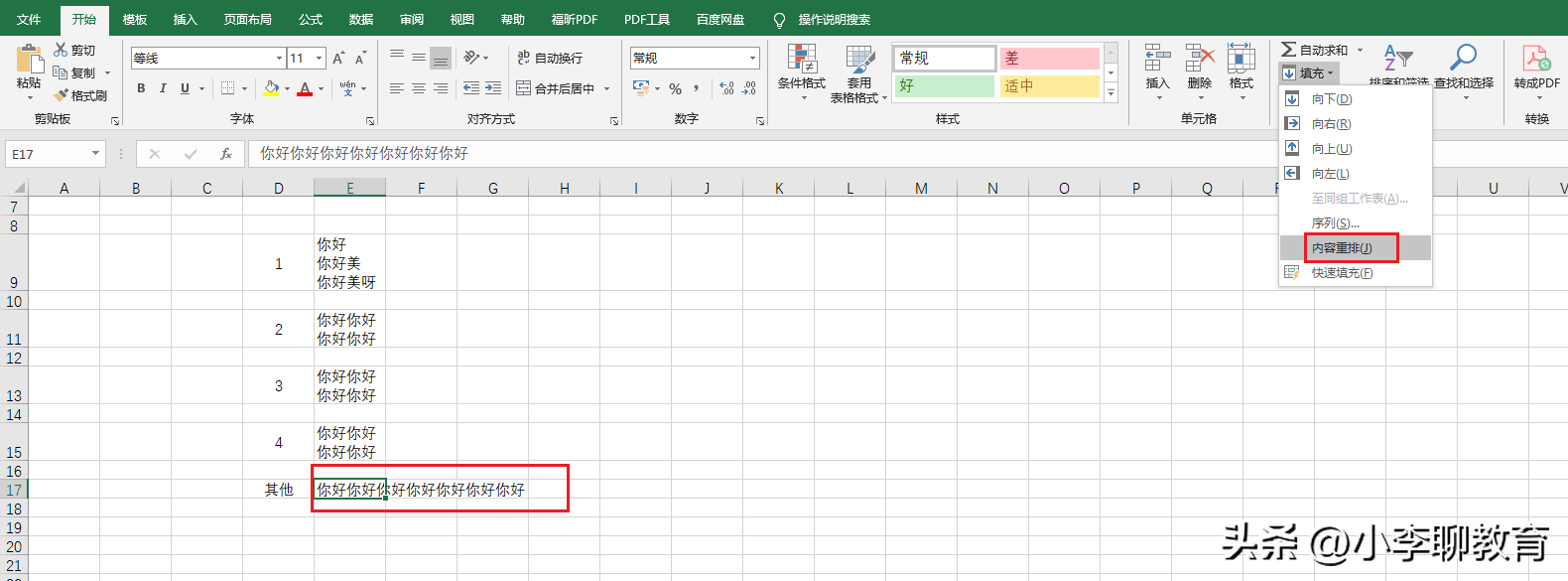
Task: Open number format 常规 dropdown
Action: point(752,58)
